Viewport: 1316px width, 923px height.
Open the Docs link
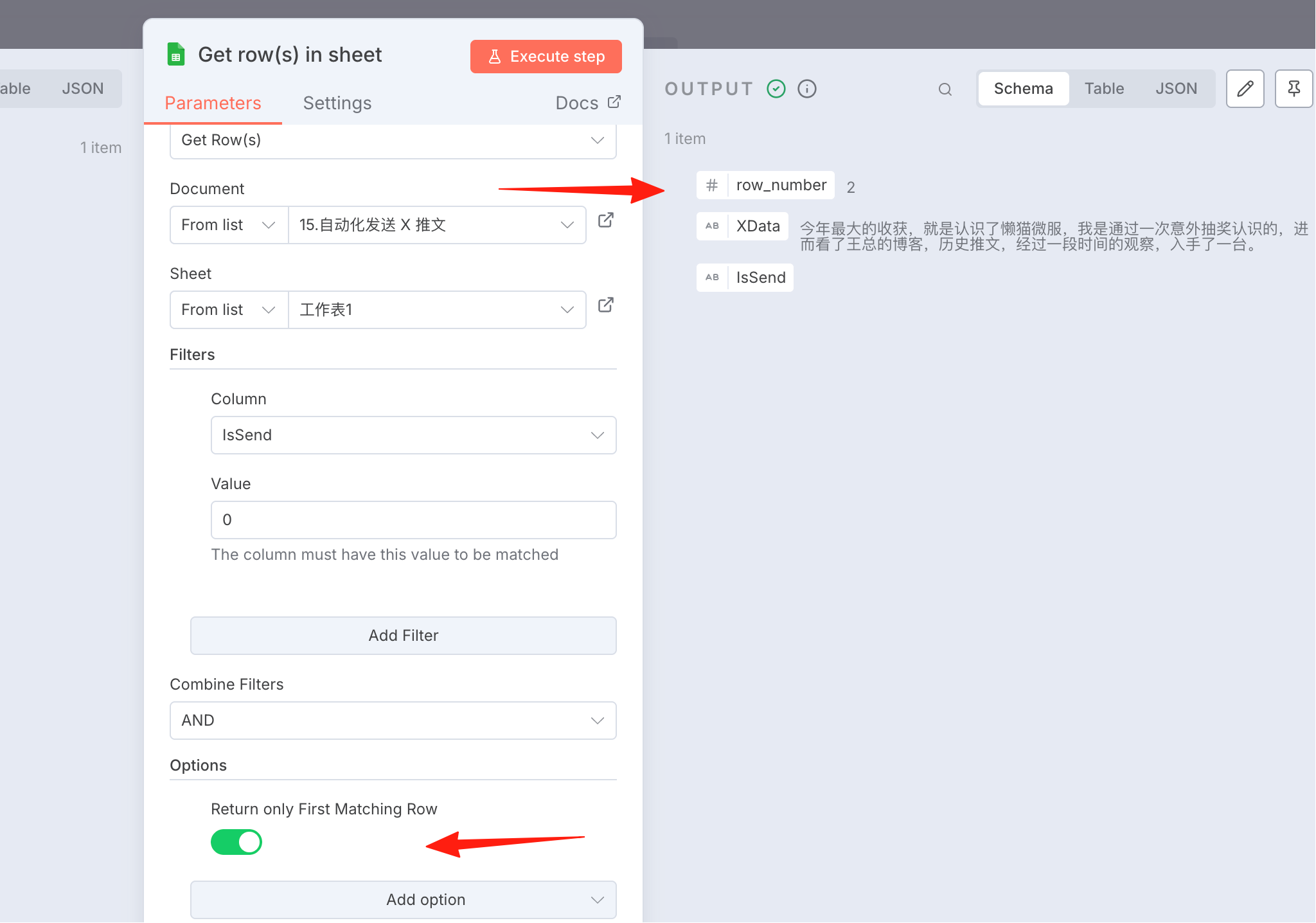[588, 103]
